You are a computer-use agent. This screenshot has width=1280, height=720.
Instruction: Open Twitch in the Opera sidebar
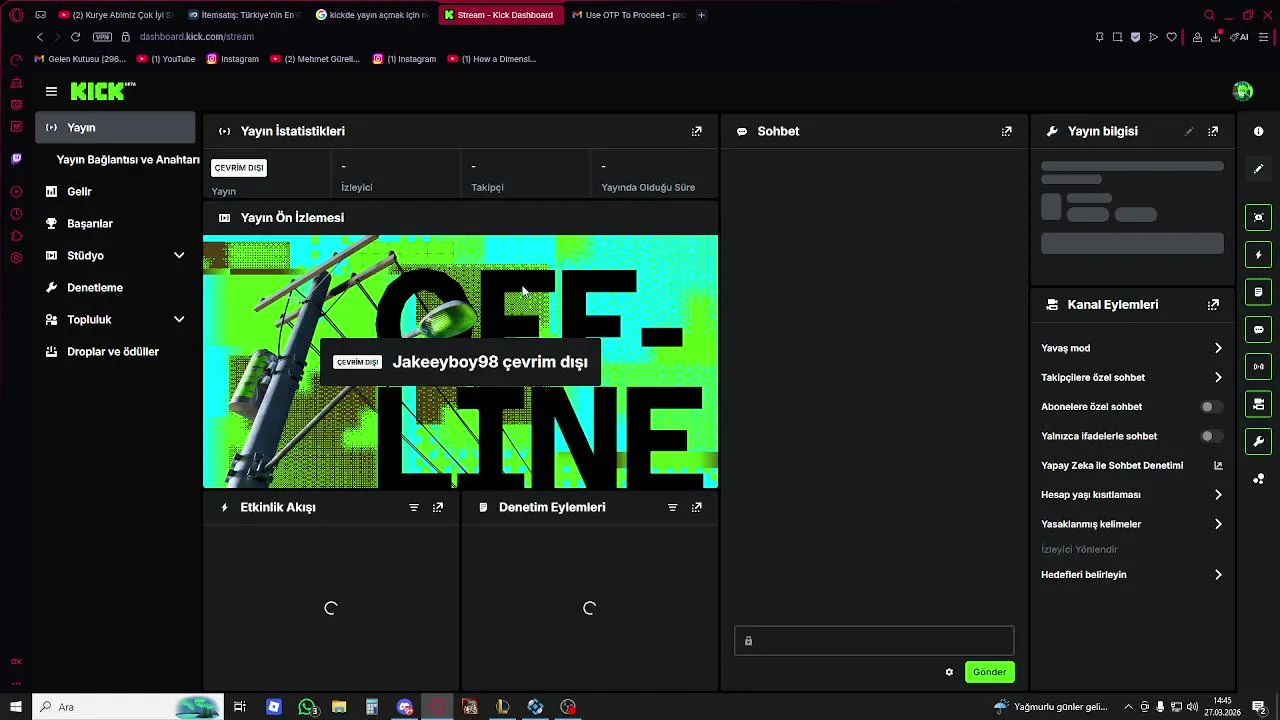pyautogui.click(x=16, y=159)
